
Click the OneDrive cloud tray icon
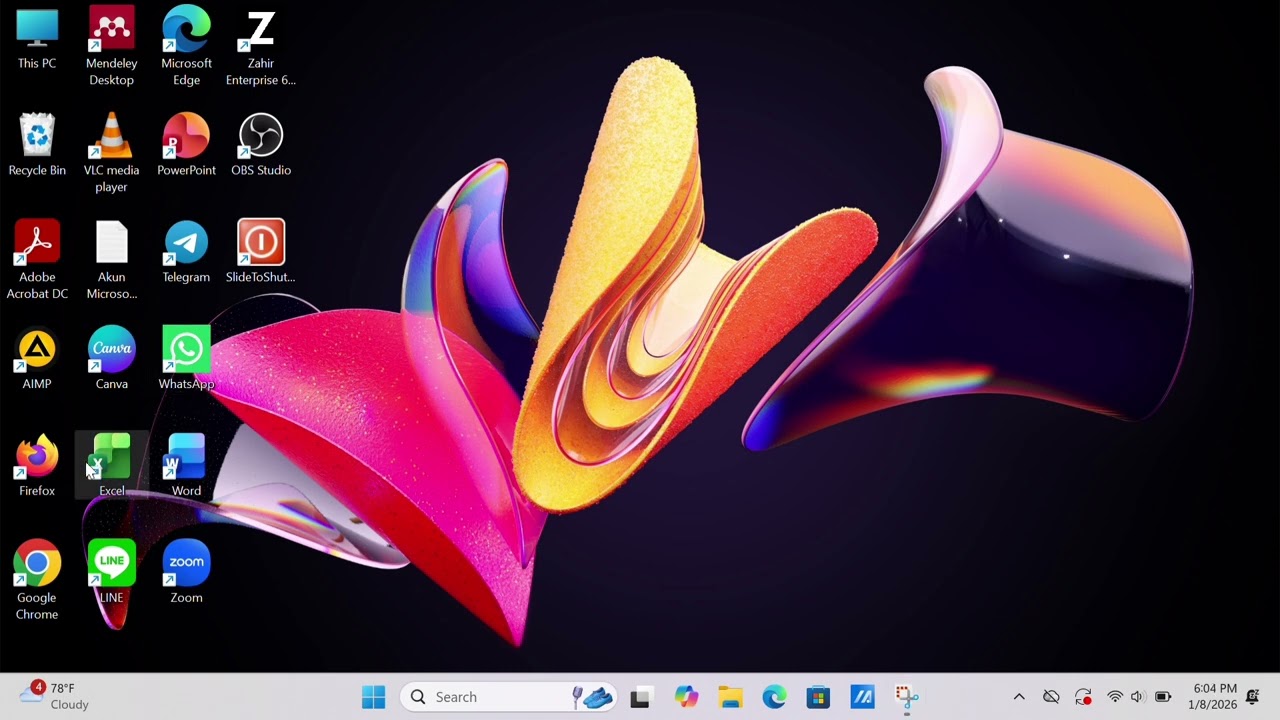1051,697
